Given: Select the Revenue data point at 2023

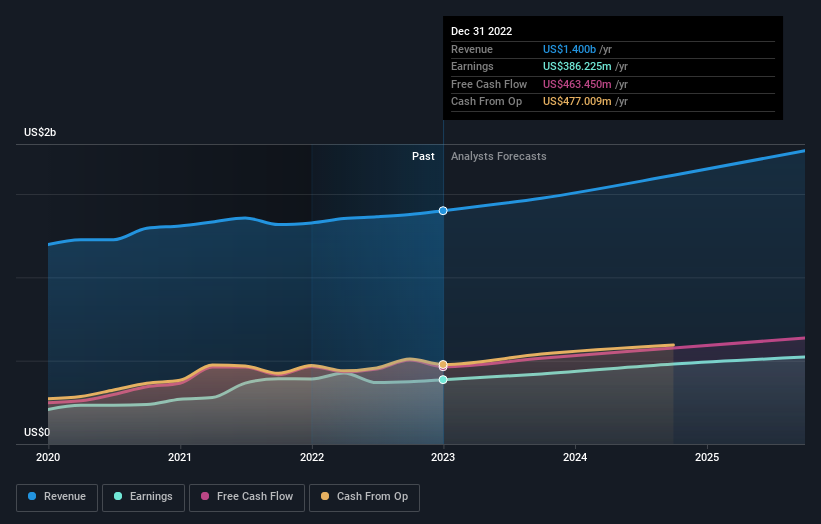Looking at the screenshot, I should point(443,210).
